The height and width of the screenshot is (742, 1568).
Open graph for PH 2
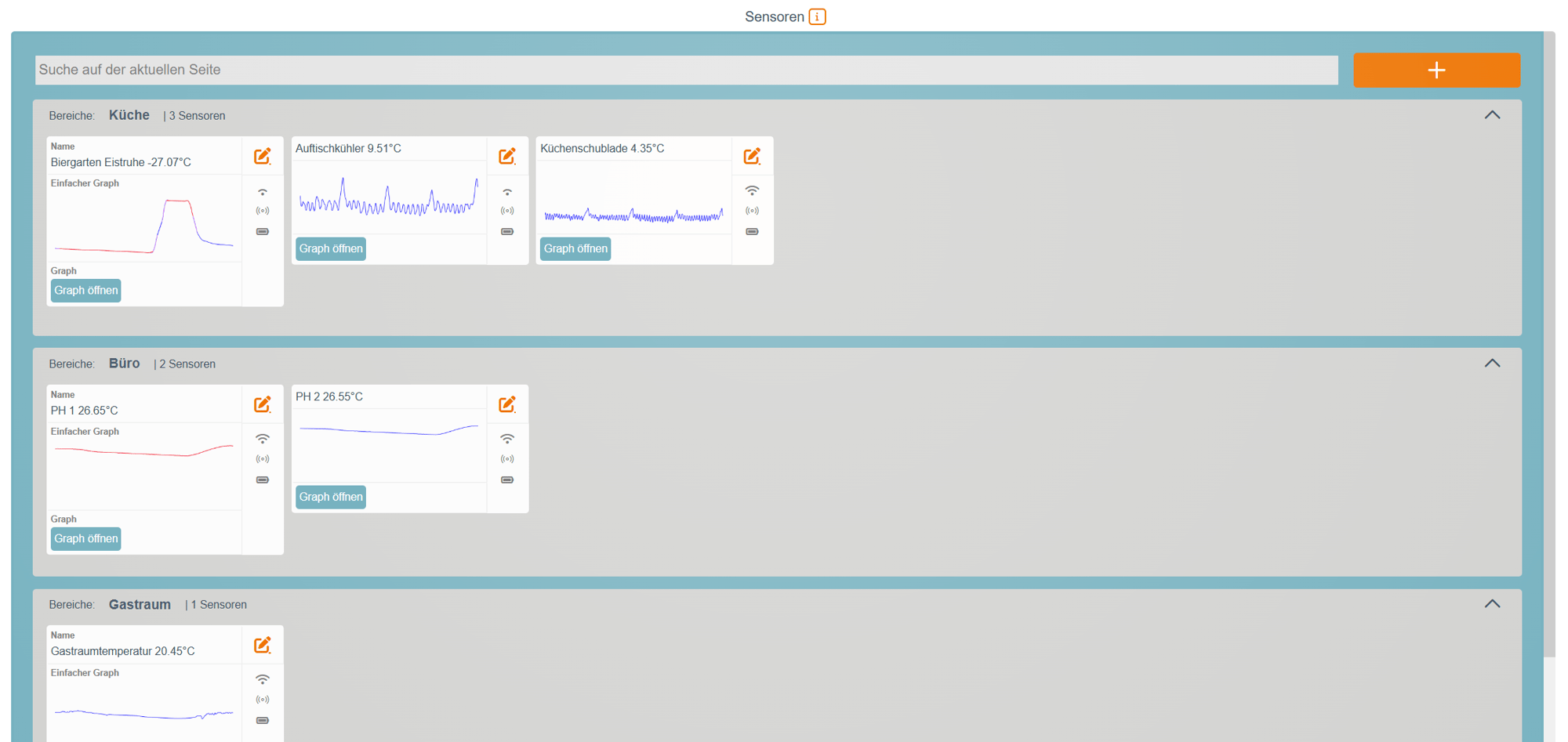coord(331,497)
